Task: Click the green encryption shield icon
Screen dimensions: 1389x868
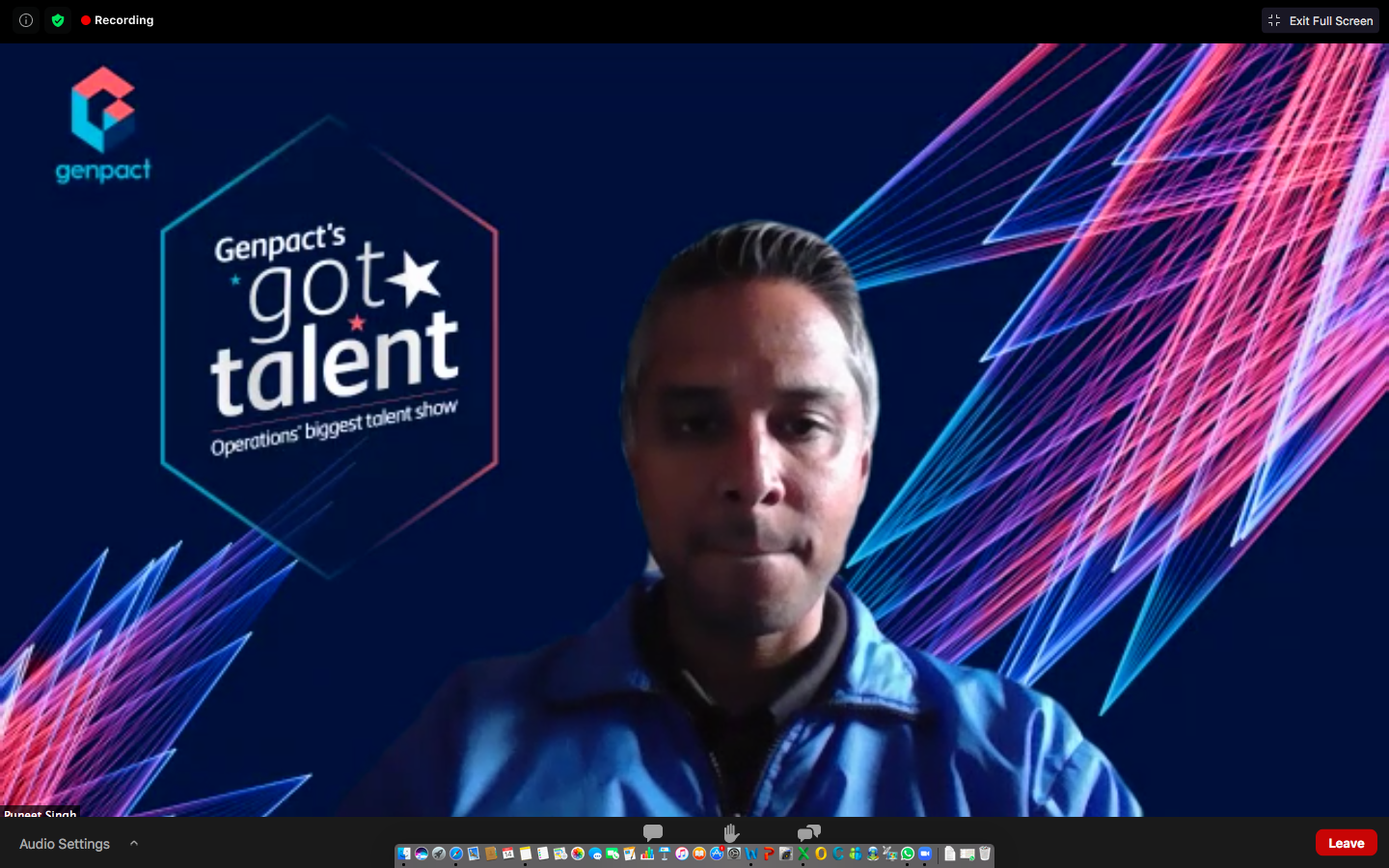Action: (x=58, y=20)
